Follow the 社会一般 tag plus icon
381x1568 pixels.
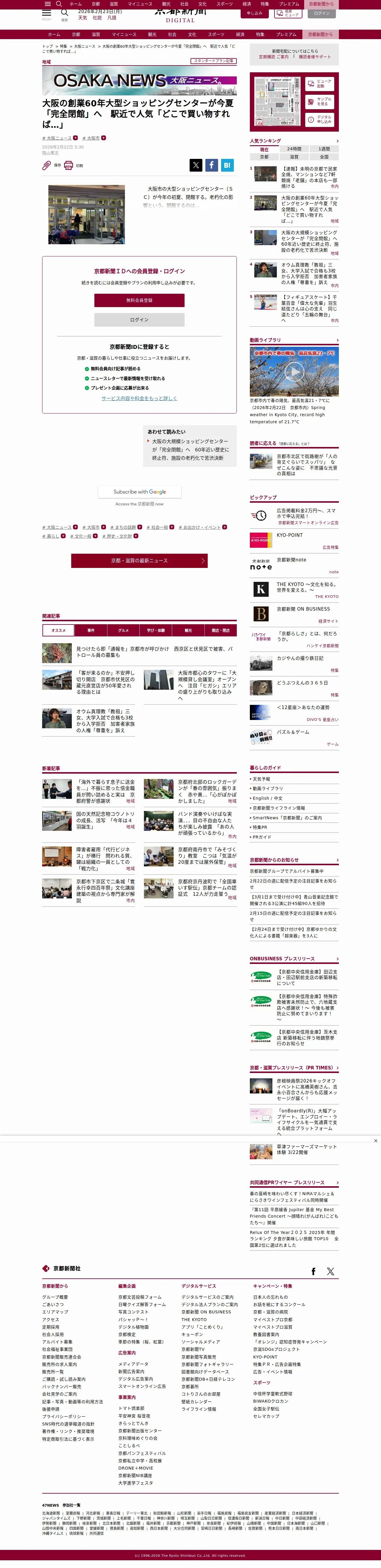coord(171,527)
